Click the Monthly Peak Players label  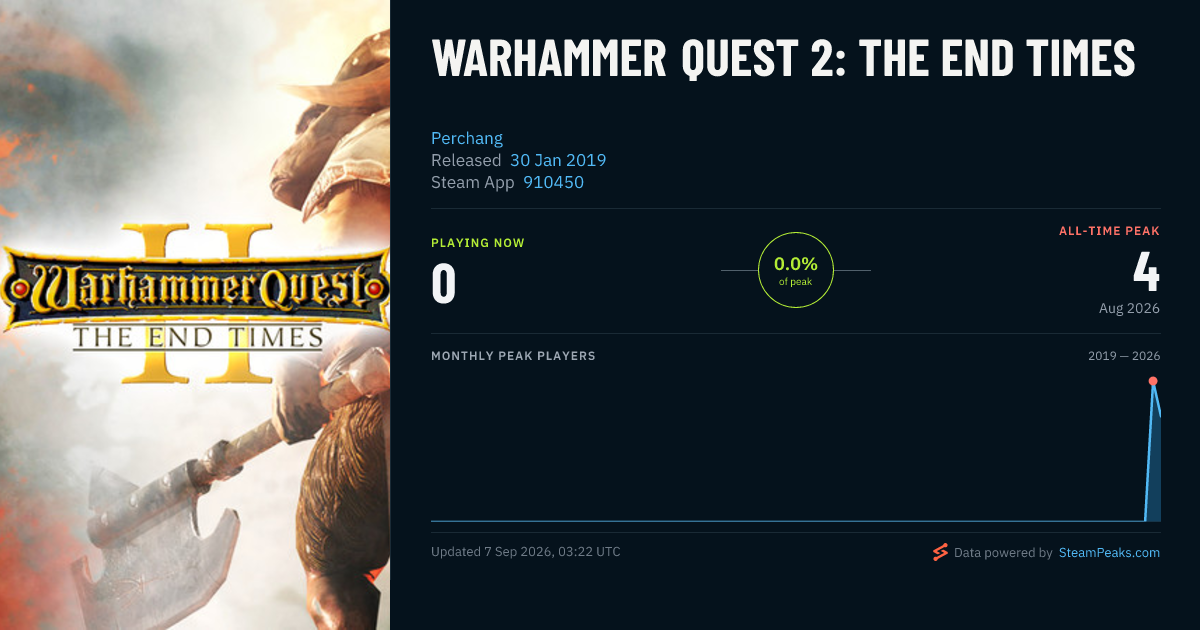coord(513,356)
